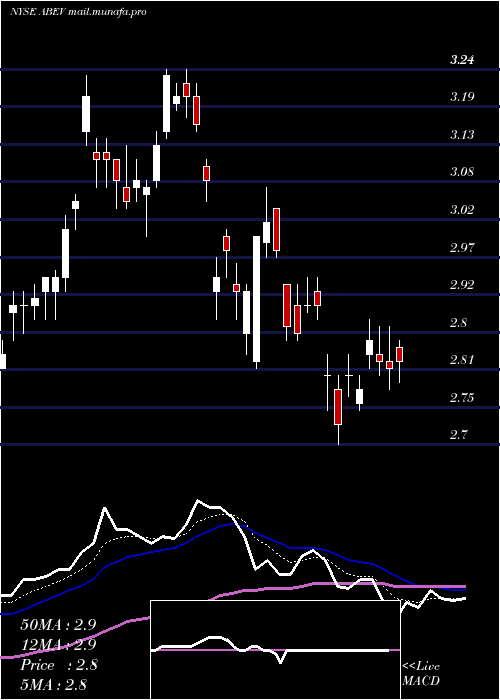Click the 2.75 price axis label
Image resolution: width=500 pixels, height=700 pixels.
(x=462, y=397)
